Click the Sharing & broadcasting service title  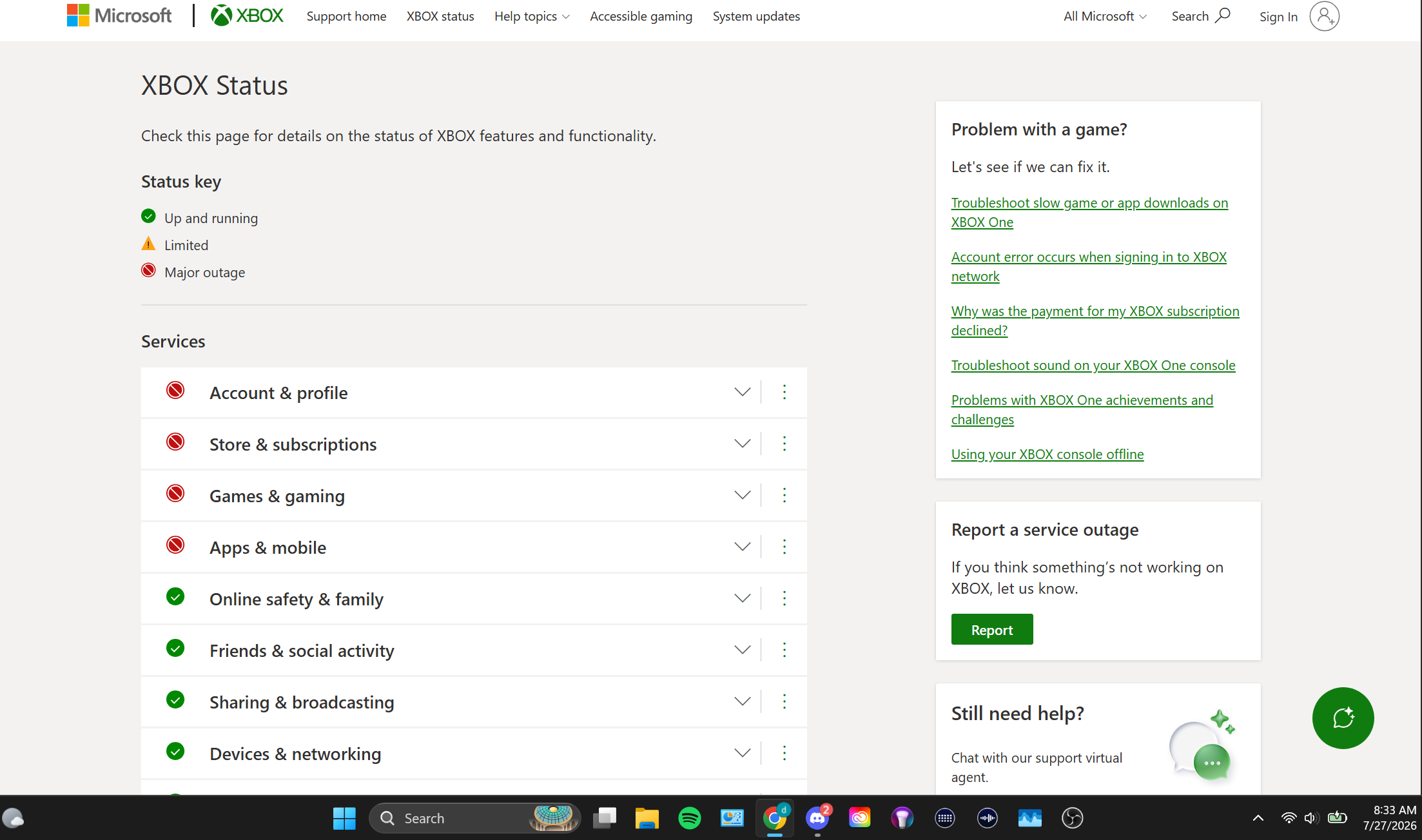point(302,702)
